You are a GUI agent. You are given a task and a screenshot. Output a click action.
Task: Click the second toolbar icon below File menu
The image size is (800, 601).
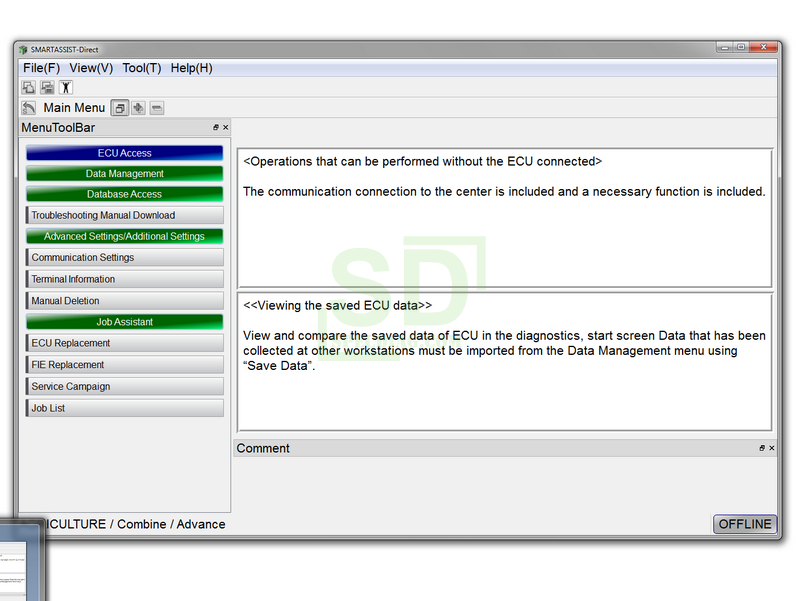click(x=47, y=88)
